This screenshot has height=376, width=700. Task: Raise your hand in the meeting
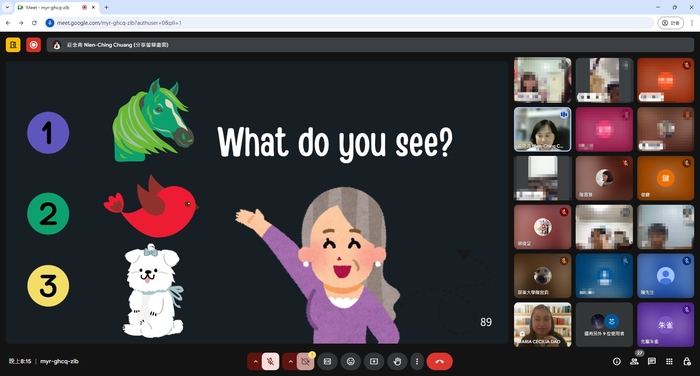397,361
